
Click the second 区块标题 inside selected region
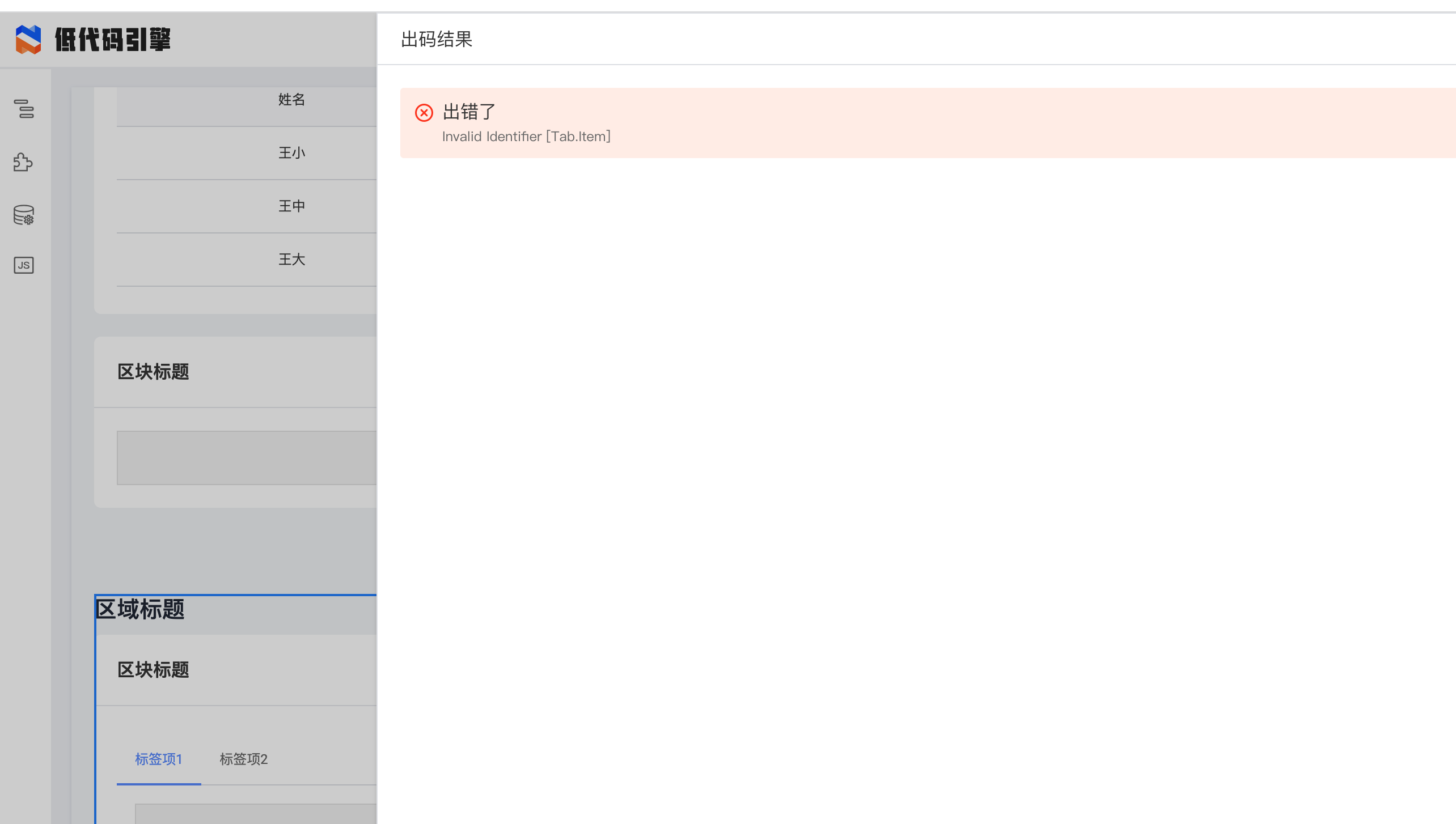(x=153, y=670)
